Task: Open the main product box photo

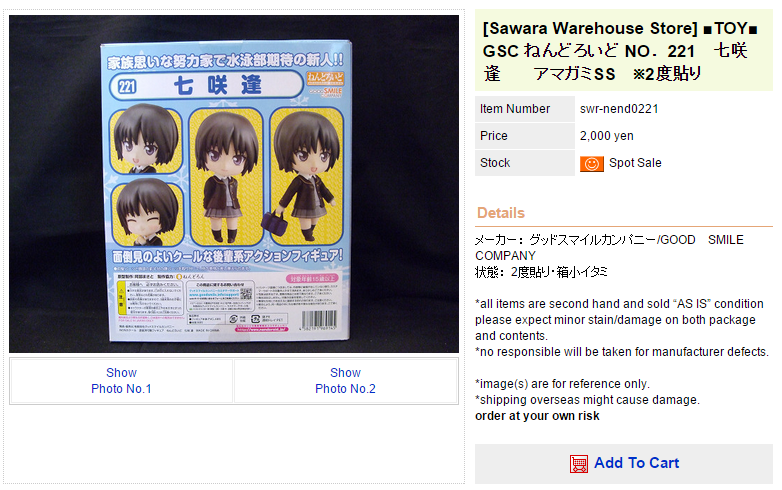Action: (234, 183)
